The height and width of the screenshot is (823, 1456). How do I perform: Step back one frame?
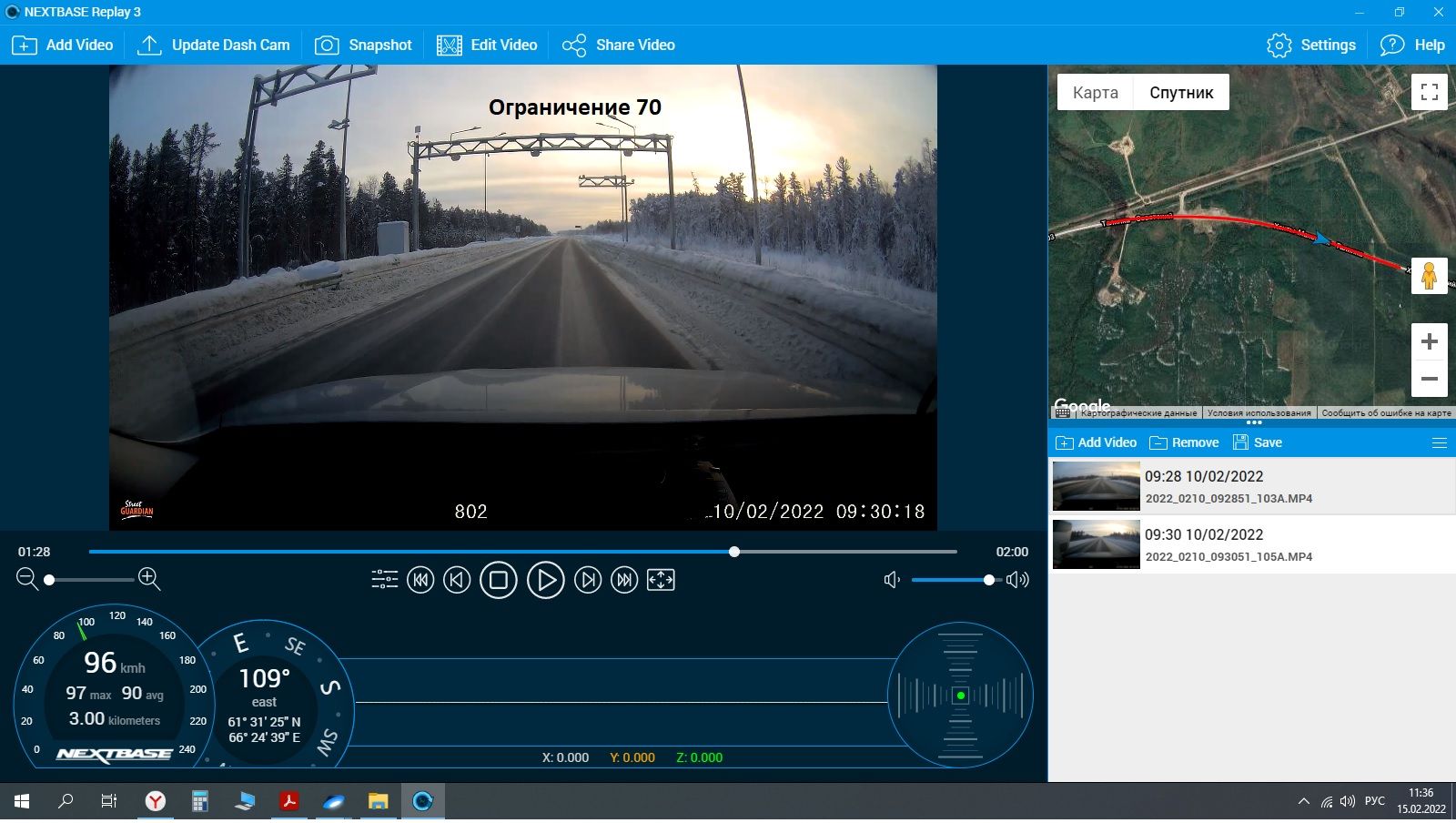[457, 580]
